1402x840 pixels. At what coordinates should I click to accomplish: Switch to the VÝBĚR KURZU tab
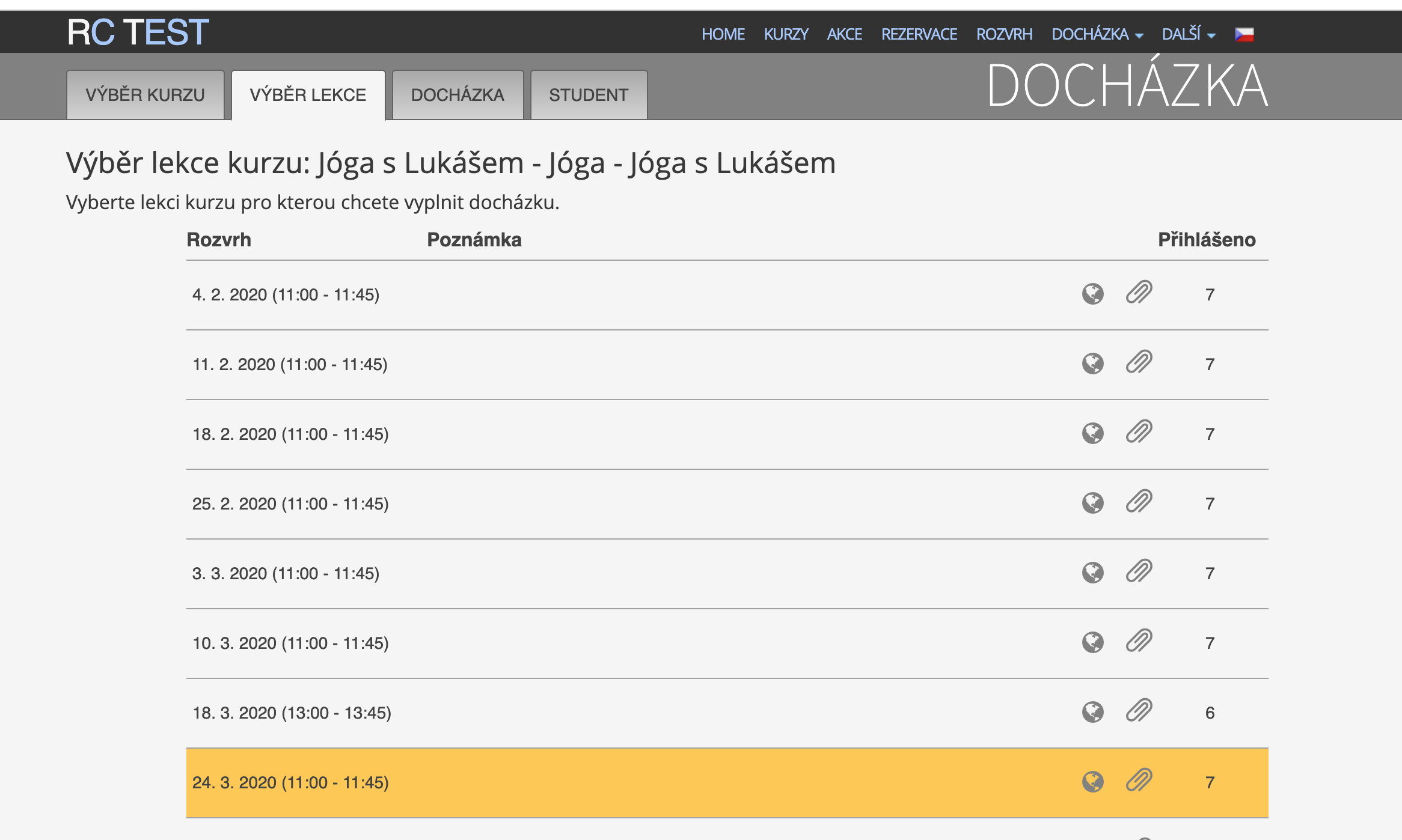(145, 95)
